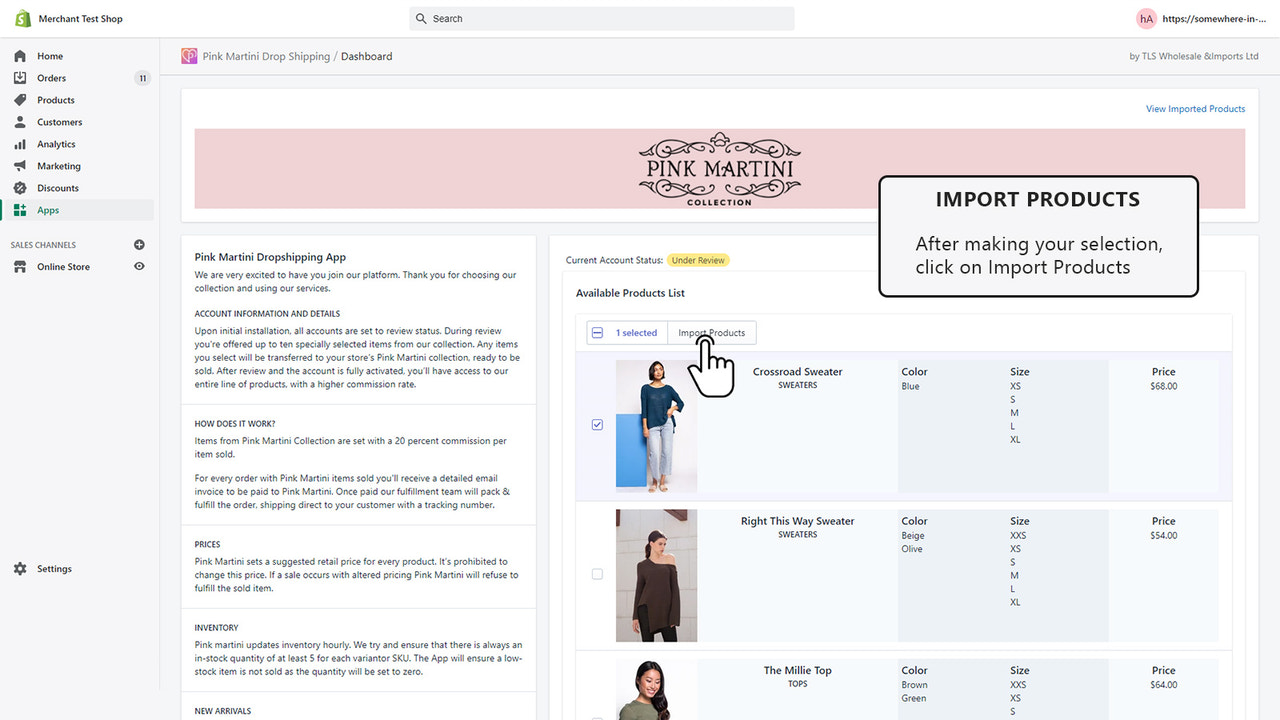Click the Olive color of Right This Way Sweater
The image size is (1280, 720).
[x=912, y=549]
